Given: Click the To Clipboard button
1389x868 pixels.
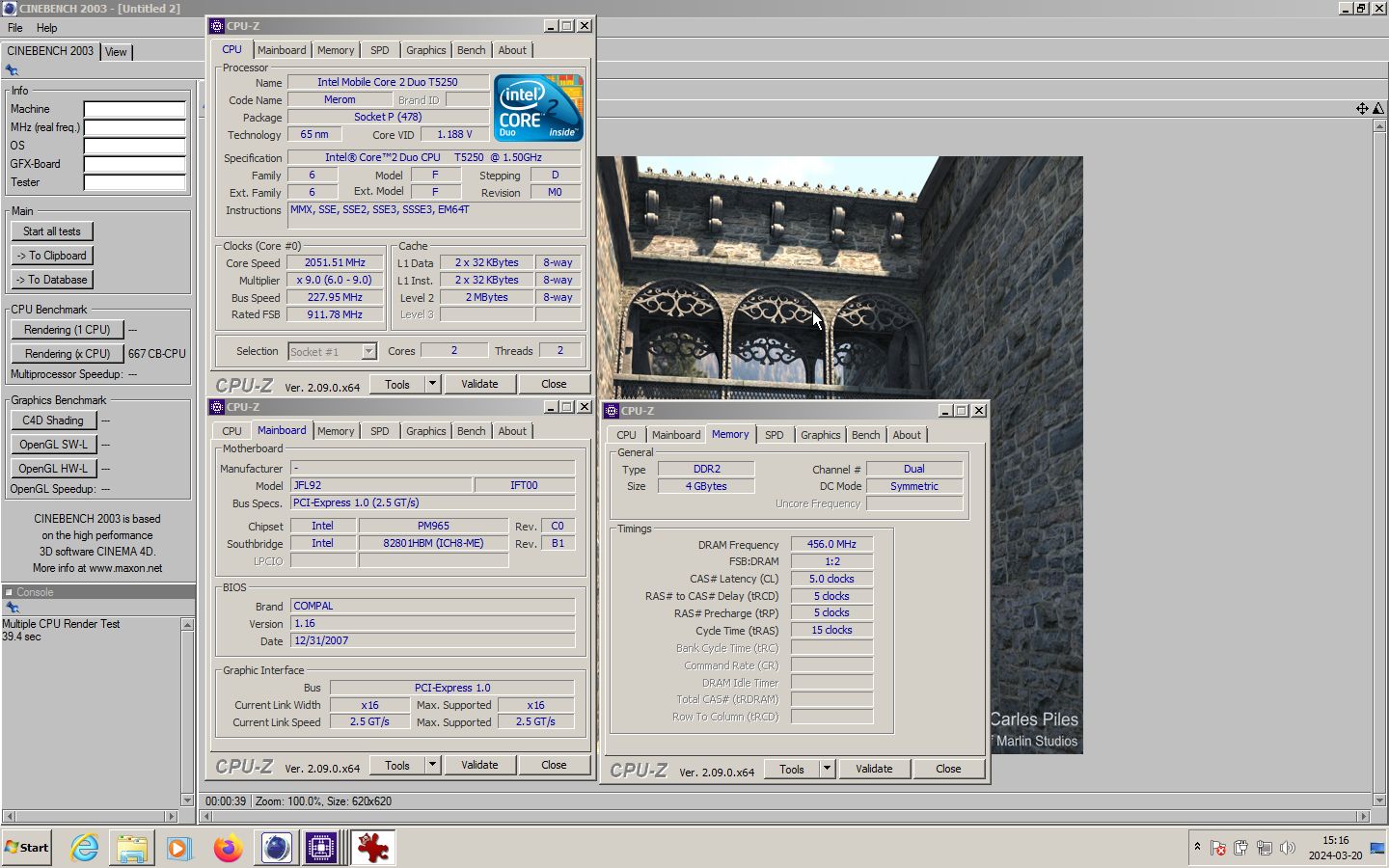Looking at the screenshot, I should 52,256.
